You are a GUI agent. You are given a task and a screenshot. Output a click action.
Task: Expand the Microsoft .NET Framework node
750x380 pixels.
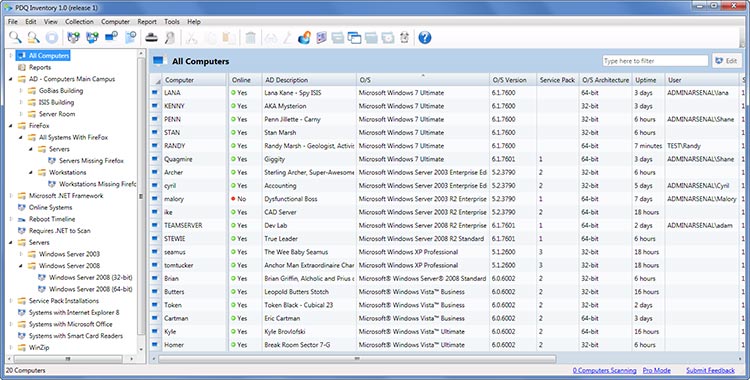click(11, 196)
